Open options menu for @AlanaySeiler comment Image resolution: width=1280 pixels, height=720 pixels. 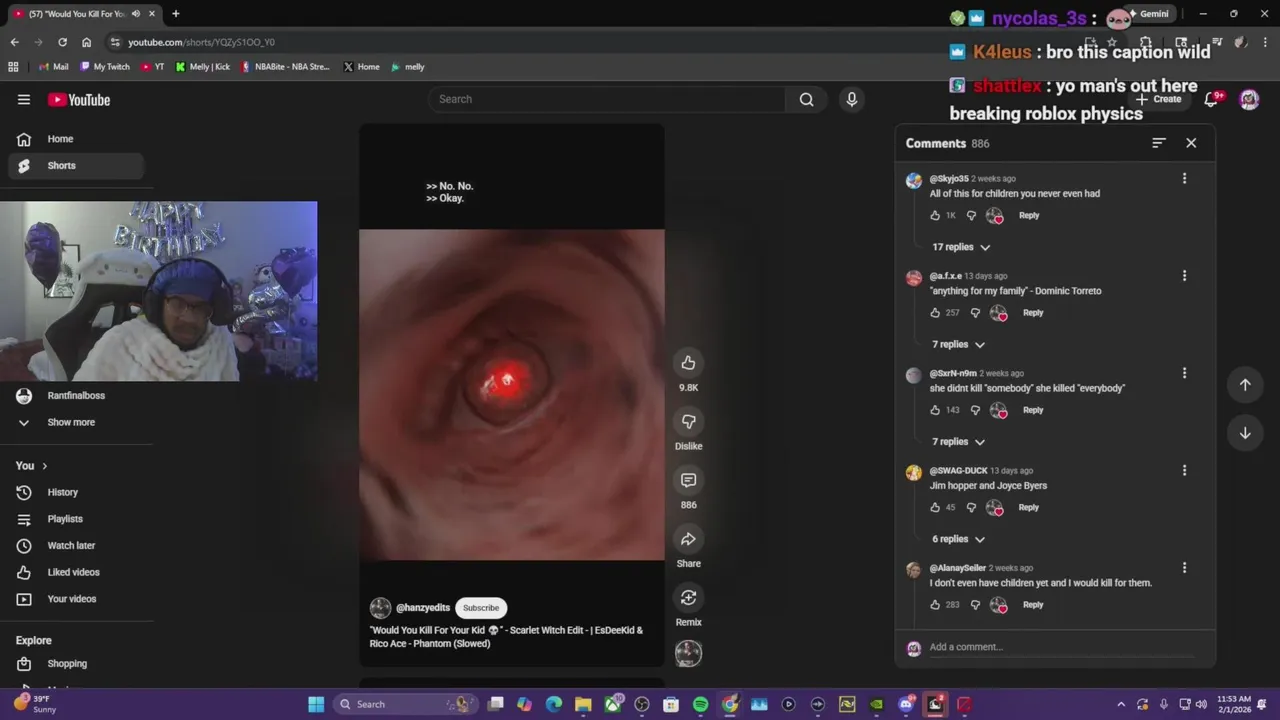point(1184,567)
